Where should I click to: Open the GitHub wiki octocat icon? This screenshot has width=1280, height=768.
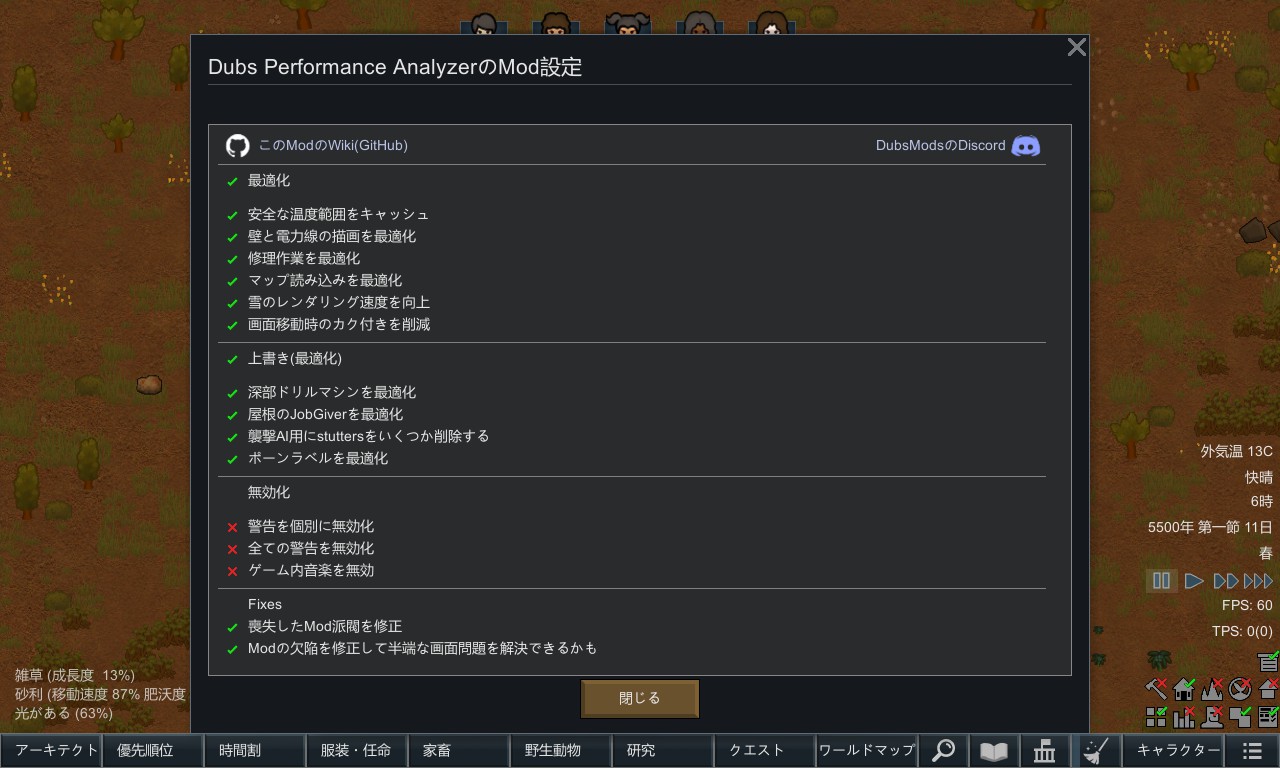[x=237, y=146]
